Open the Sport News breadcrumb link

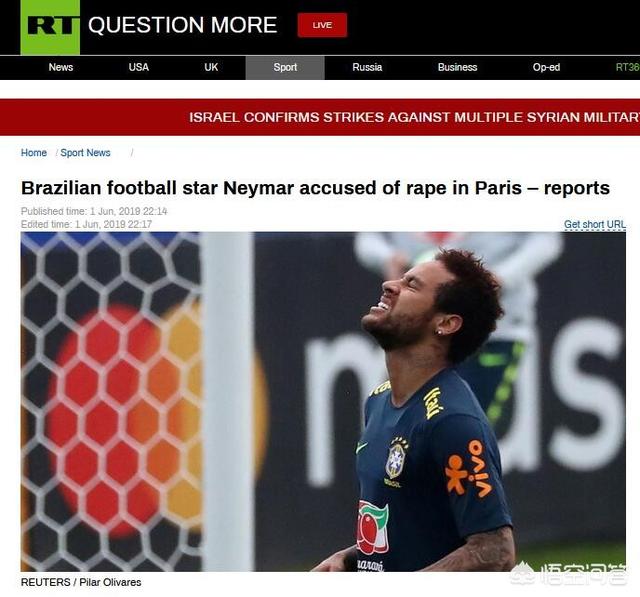(x=85, y=153)
